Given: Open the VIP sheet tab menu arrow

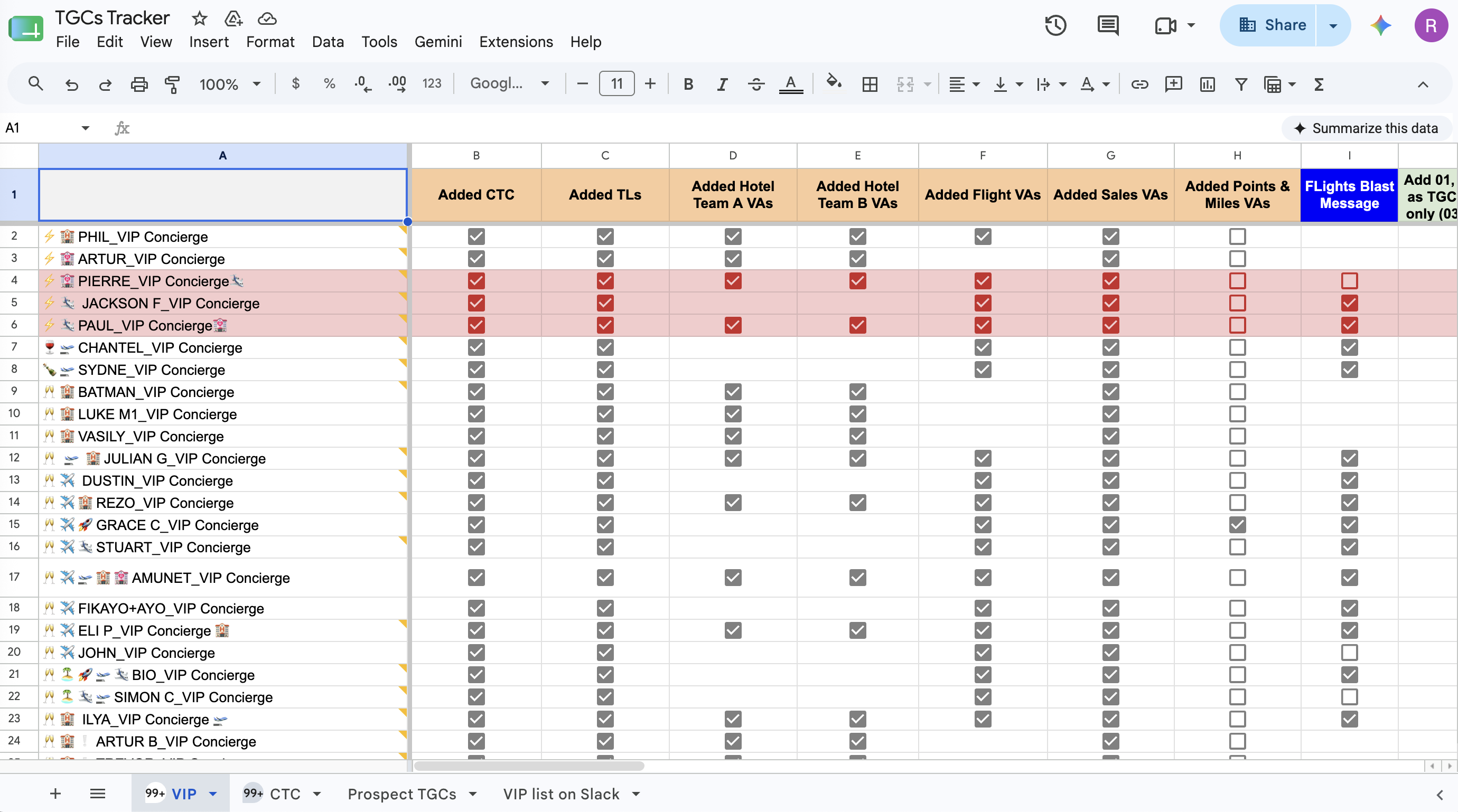Looking at the screenshot, I should pos(213,794).
